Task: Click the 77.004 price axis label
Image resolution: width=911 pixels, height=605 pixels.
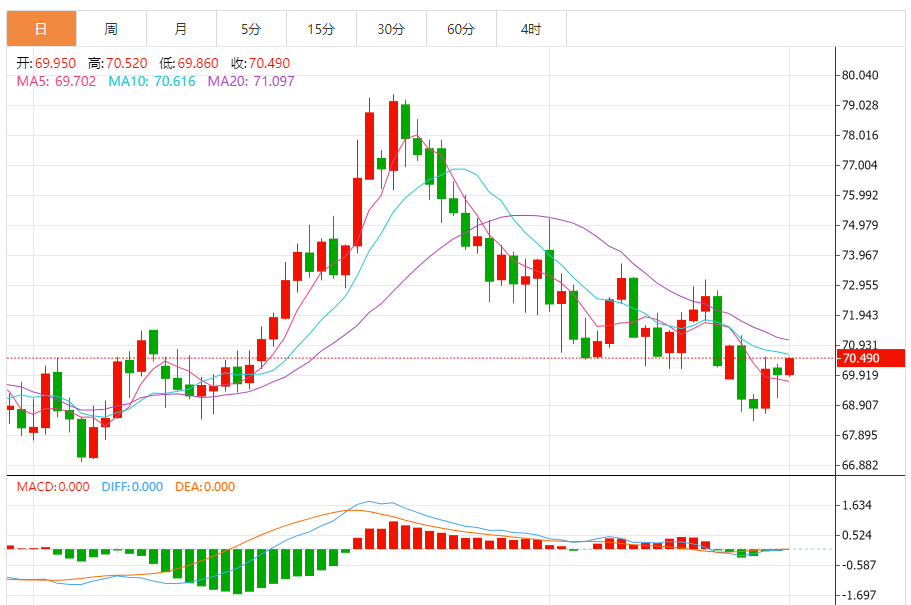Action: (x=860, y=165)
